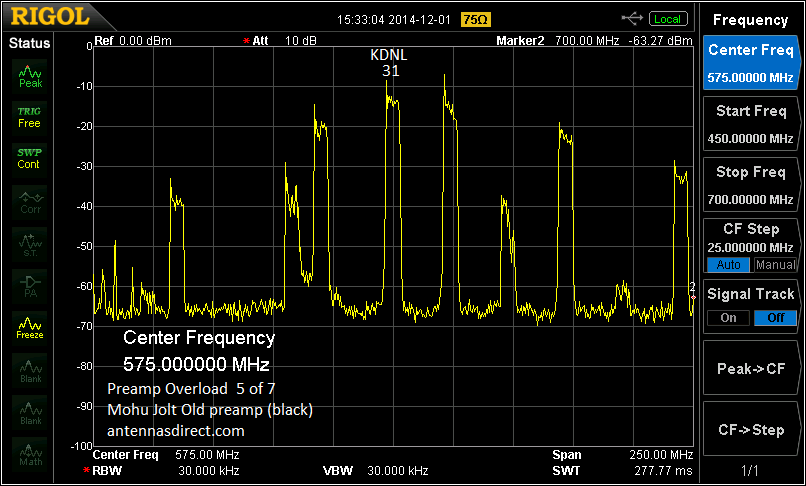Screen dimensions: 806x486
Task: Turn Signal Track On
Action: click(x=728, y=318)
